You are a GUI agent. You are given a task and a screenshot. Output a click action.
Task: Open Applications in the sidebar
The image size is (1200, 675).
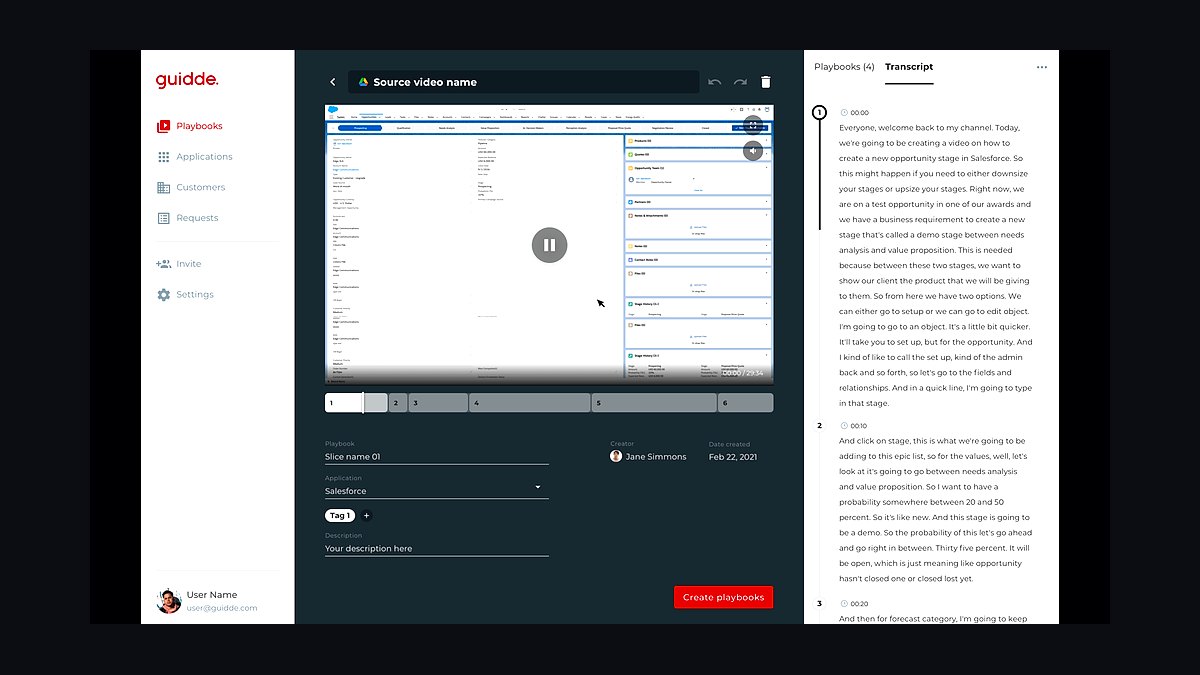(x=195, y=157)
